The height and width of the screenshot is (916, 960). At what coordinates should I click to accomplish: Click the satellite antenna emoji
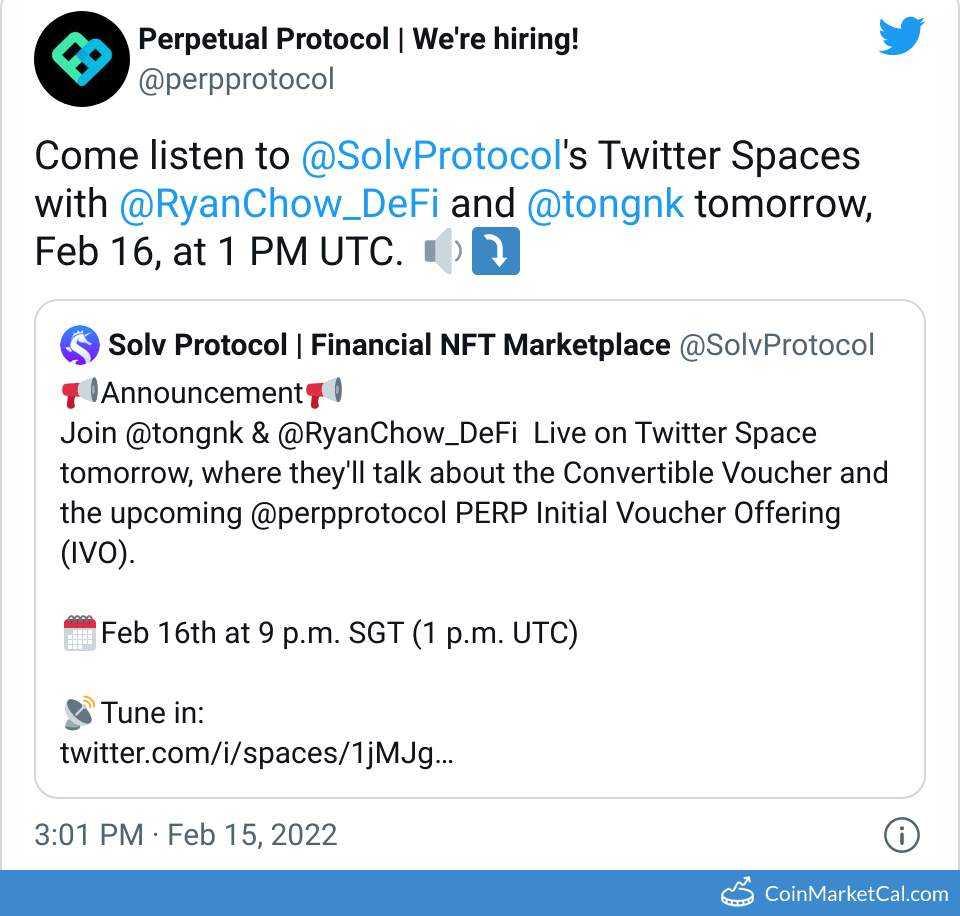[79, 713]
